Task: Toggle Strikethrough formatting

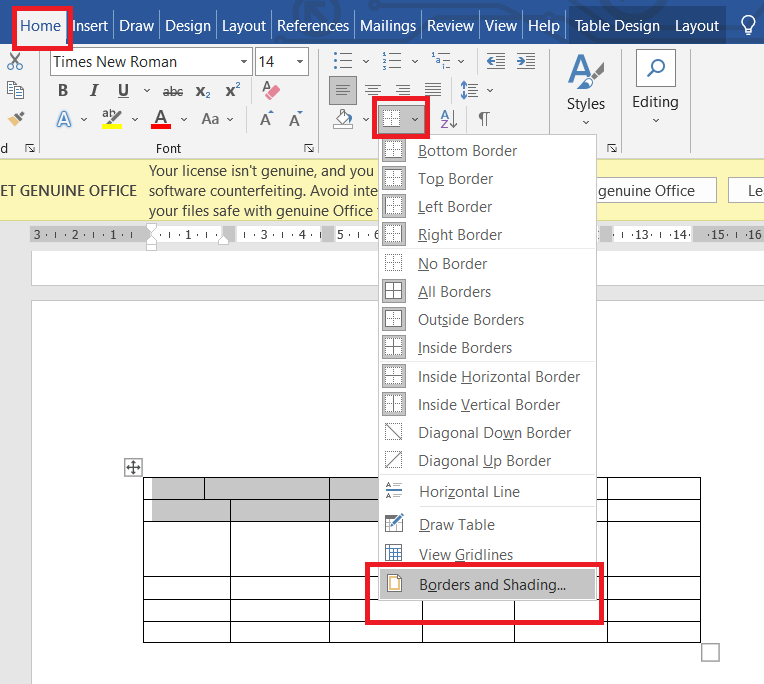Action: 173,91
